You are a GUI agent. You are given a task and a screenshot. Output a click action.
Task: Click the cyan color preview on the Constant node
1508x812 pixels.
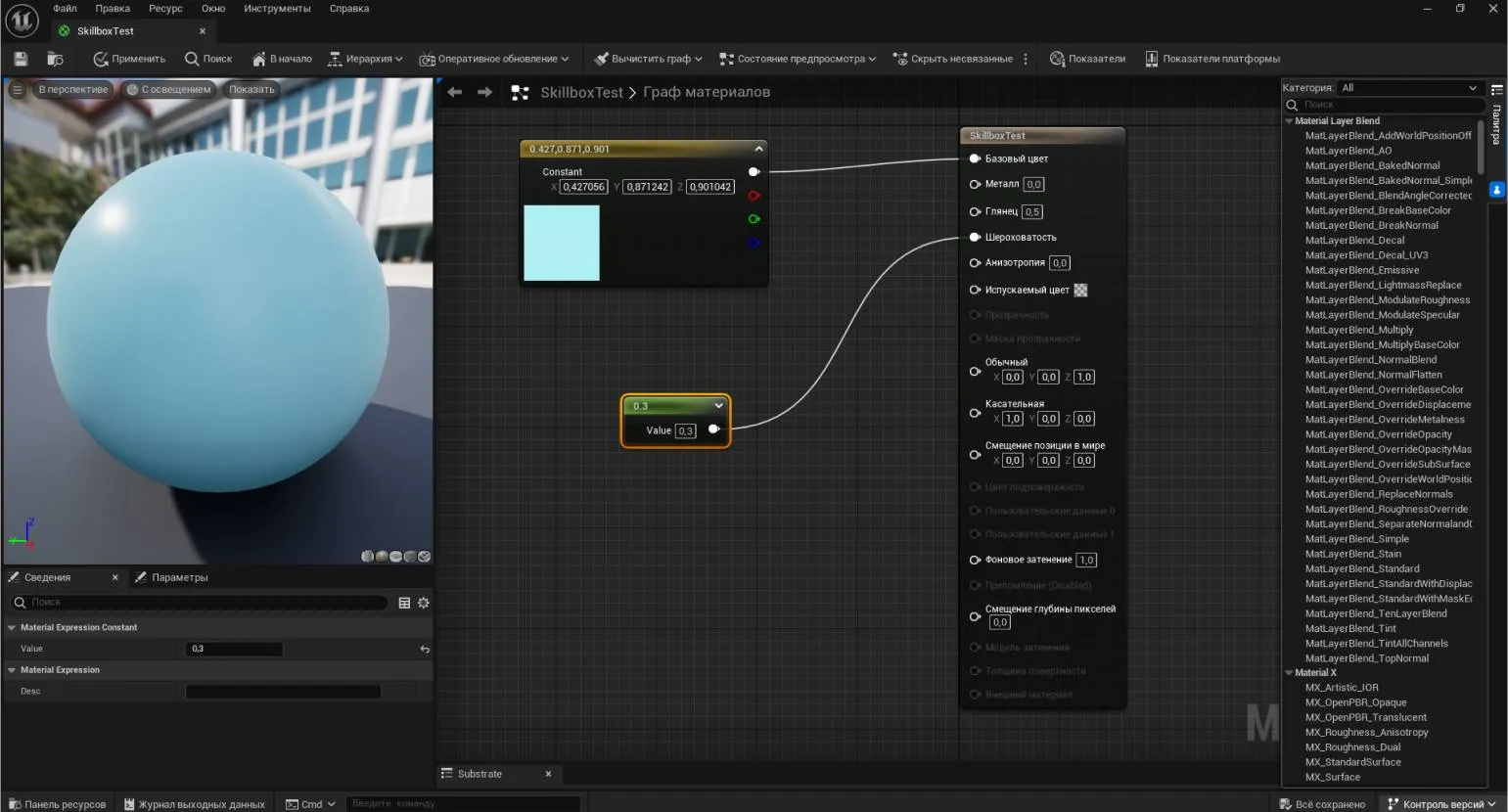[x=562, y=243]
